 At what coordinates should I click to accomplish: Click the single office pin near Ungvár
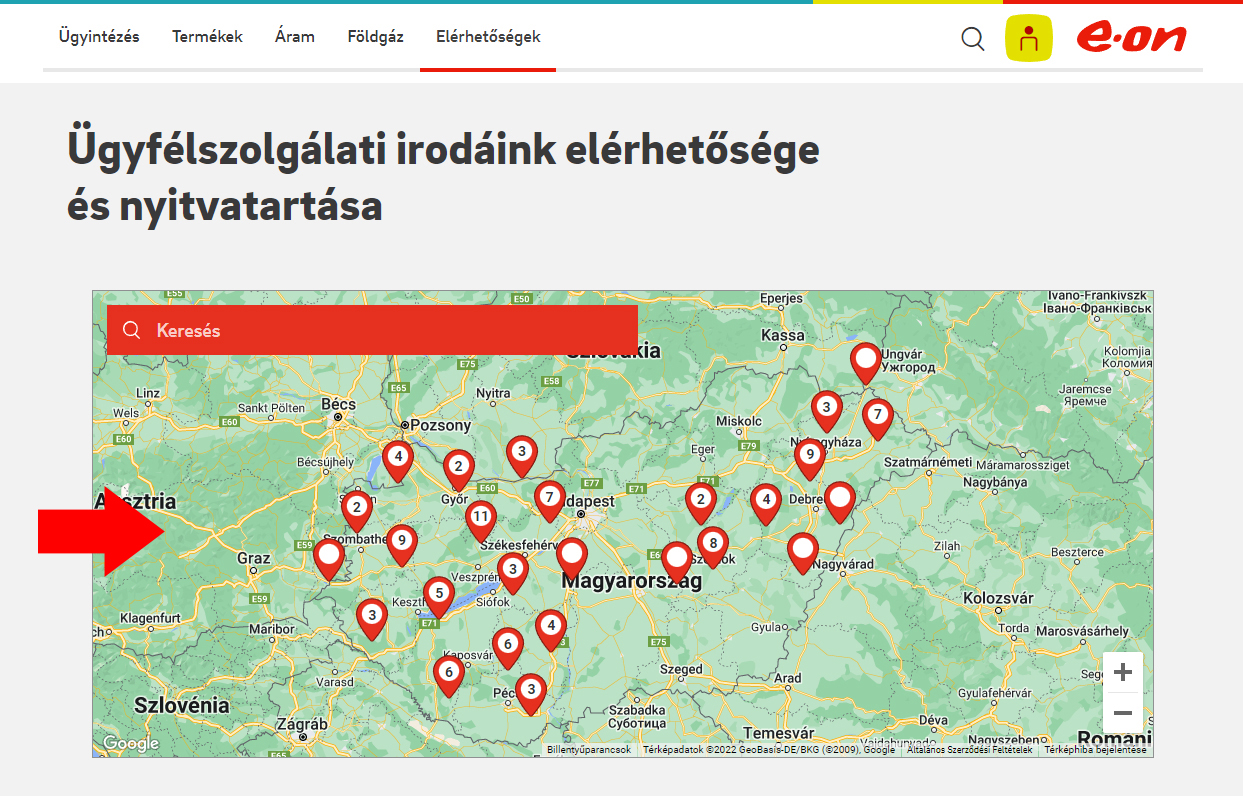864,361
